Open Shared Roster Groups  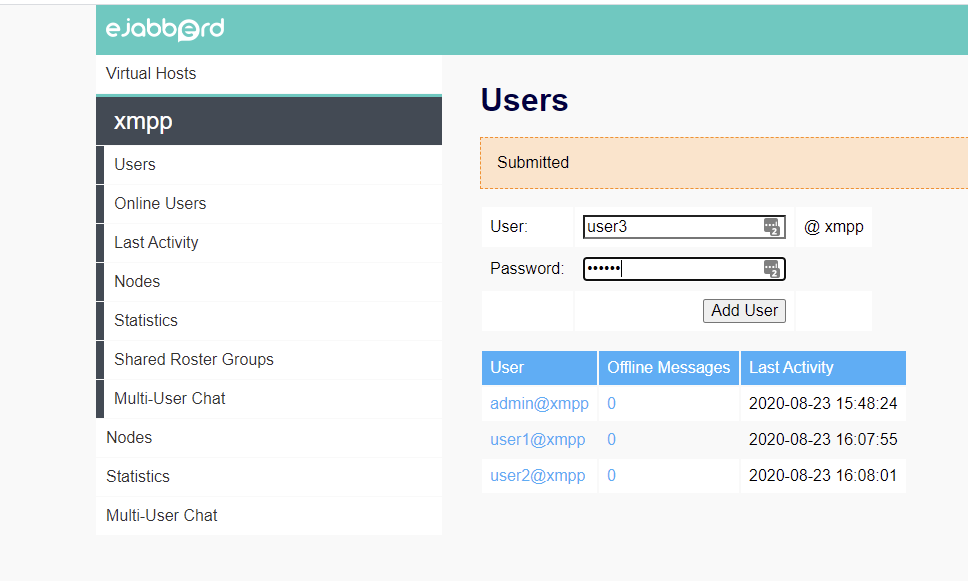[x=193, y=359]
